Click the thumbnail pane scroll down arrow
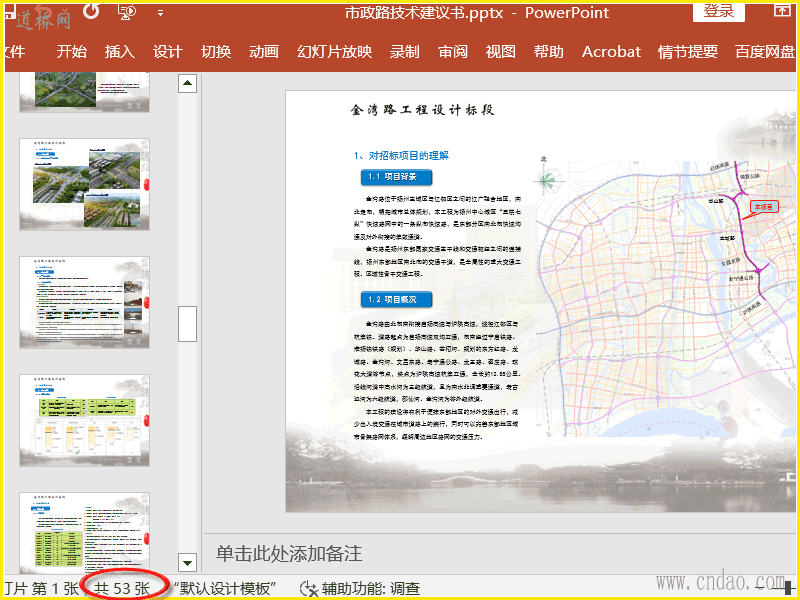800x600 pixels. (187, 562)
